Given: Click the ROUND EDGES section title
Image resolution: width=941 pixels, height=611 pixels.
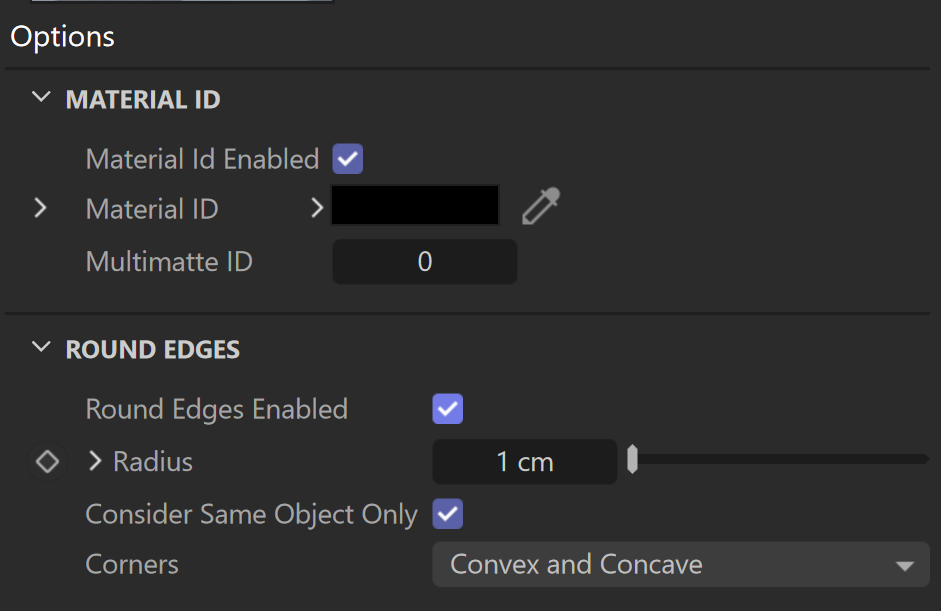Looking at the screenshot, I should 152,350.
